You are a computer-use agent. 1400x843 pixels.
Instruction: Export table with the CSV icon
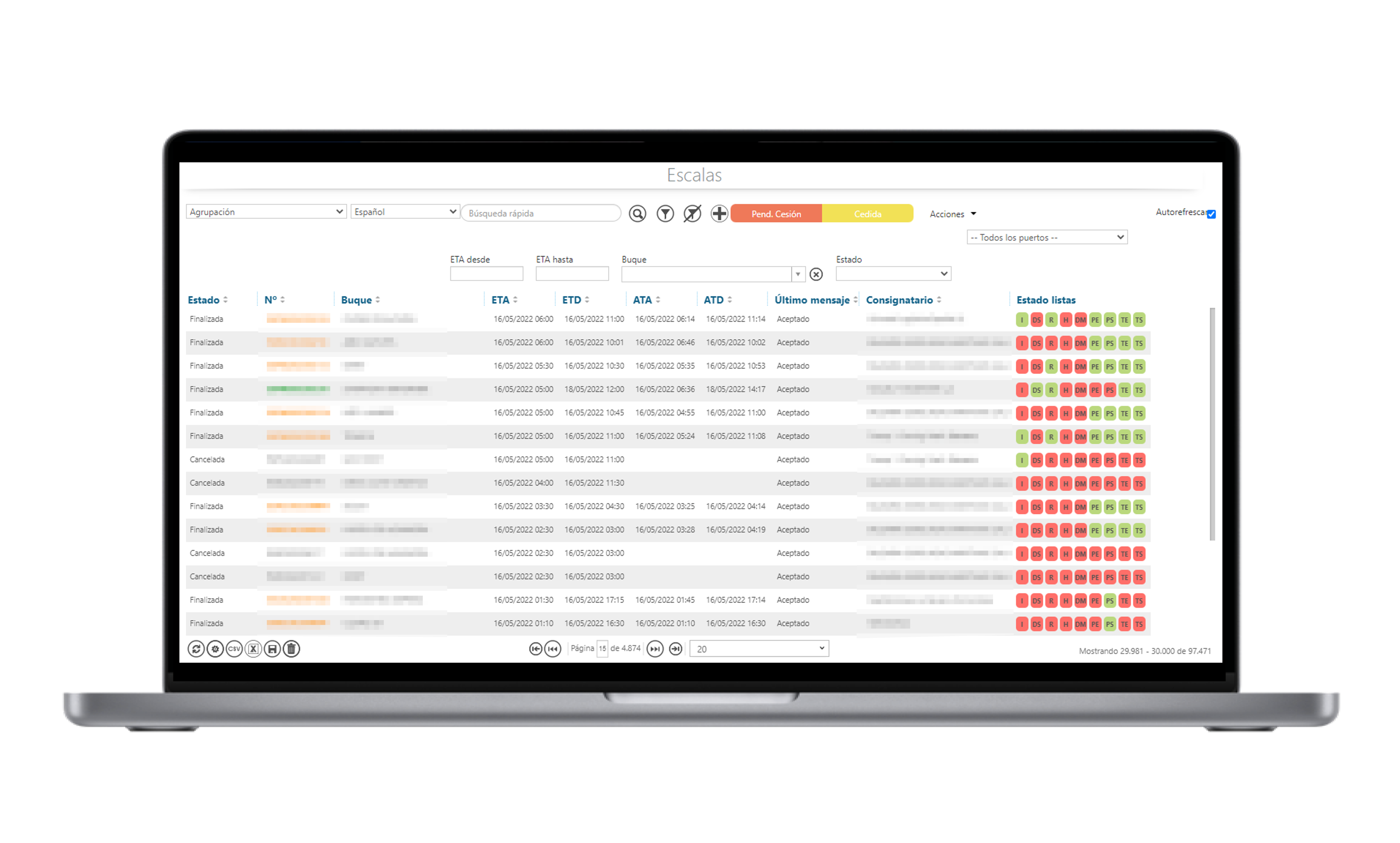(234, 649)
